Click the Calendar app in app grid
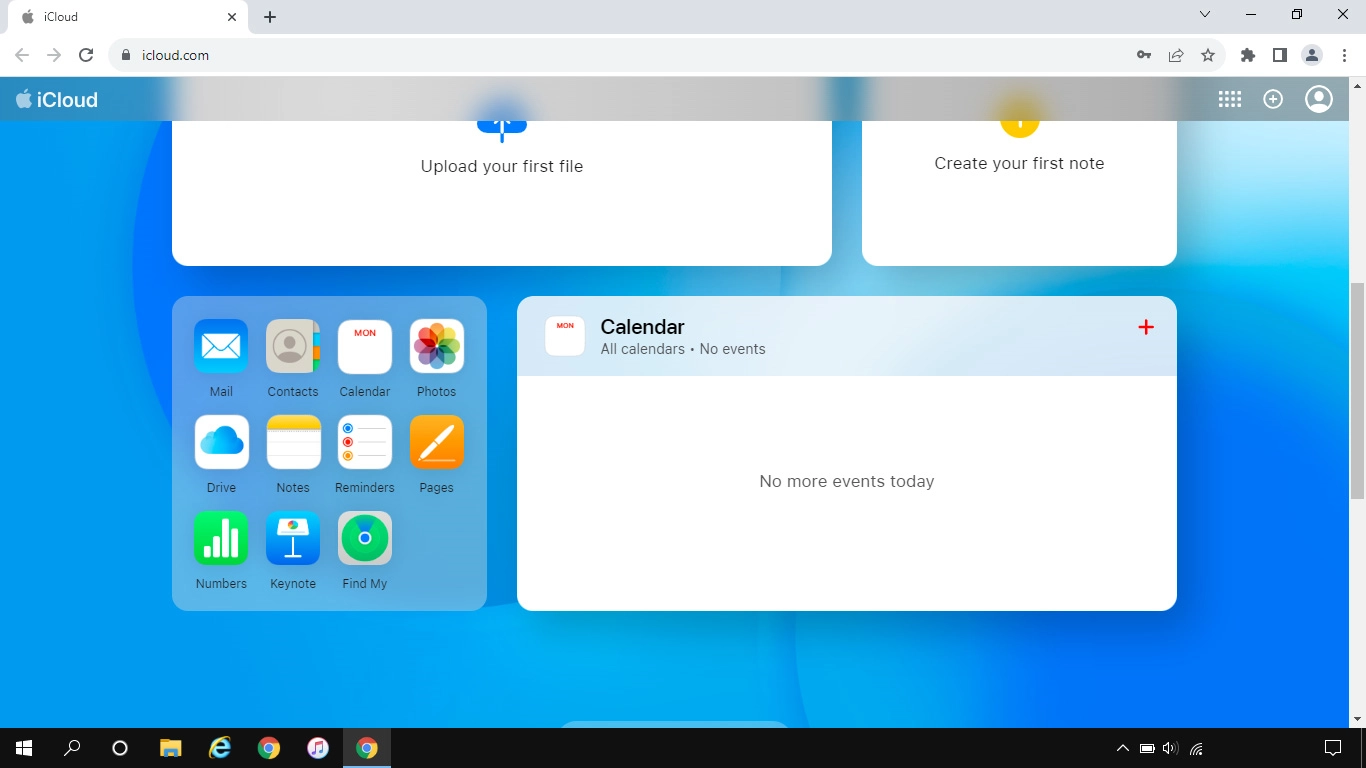1366x768 pixels. tap(365, 346)
